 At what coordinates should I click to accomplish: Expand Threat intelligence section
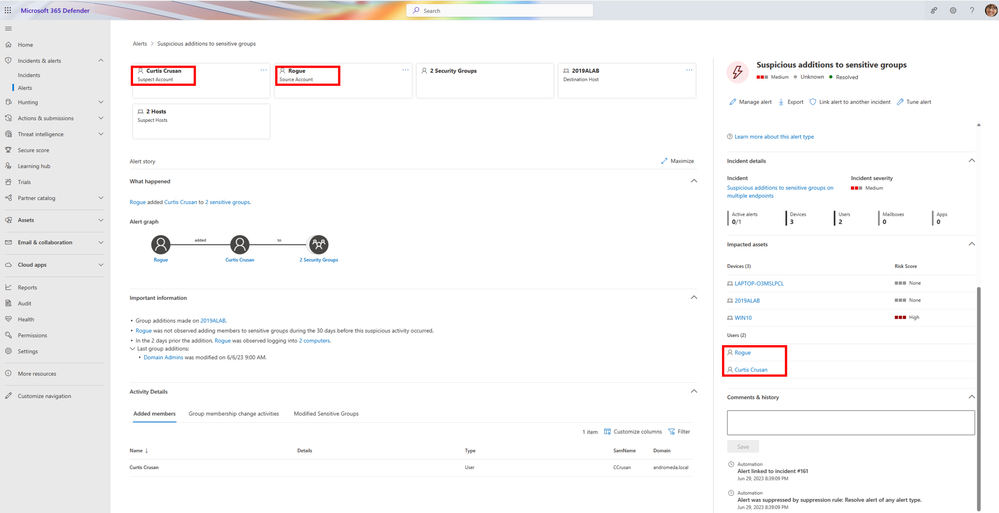pyautogui.click(x=101, y=134)
